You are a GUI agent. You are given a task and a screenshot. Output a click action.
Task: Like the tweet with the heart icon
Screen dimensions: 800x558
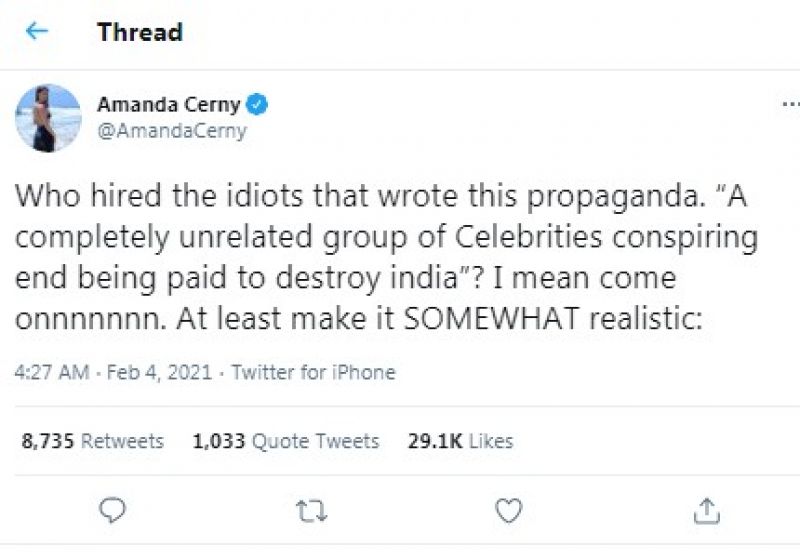click(509, 511)
